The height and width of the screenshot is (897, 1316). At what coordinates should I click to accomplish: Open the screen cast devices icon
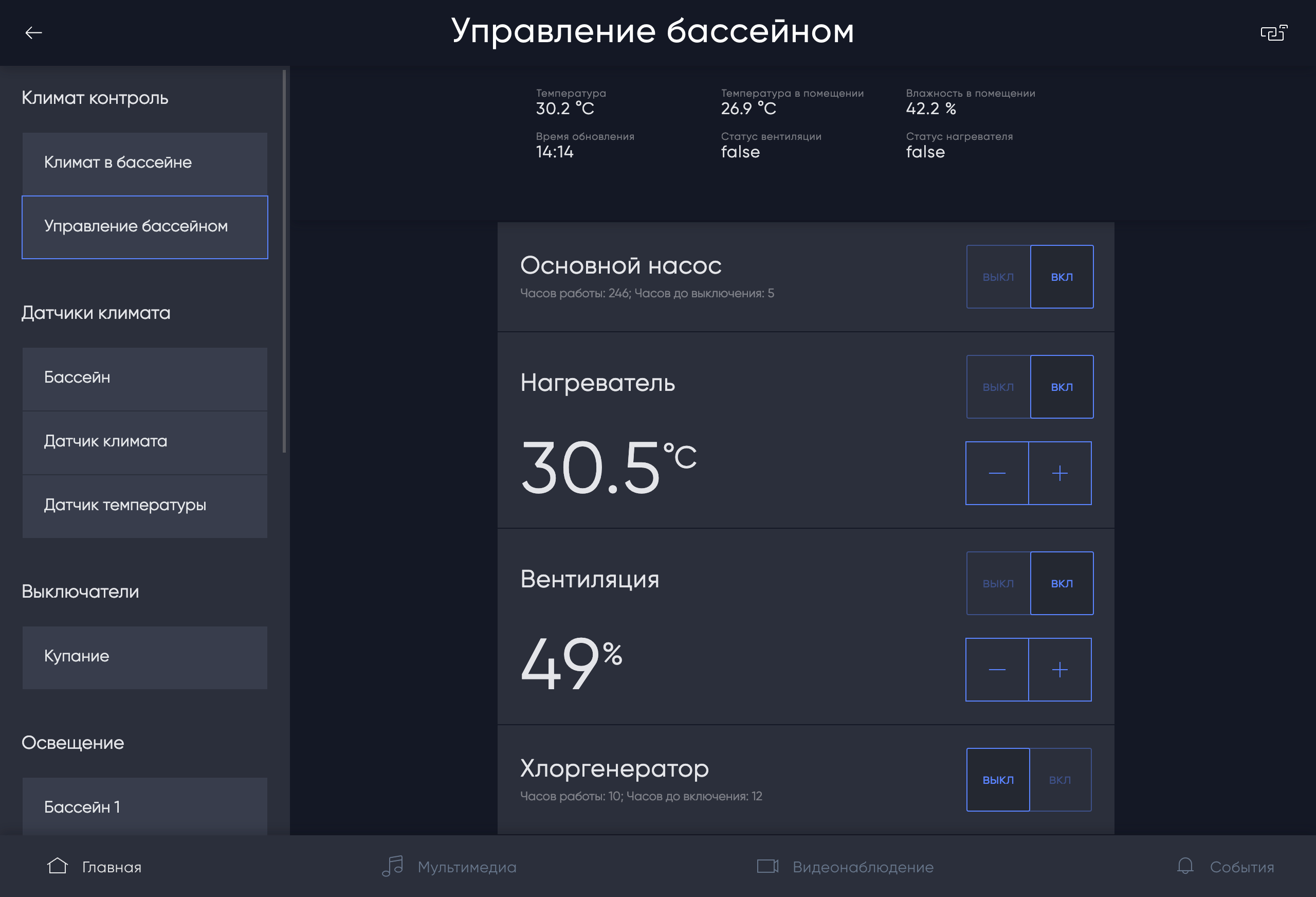1273,33
